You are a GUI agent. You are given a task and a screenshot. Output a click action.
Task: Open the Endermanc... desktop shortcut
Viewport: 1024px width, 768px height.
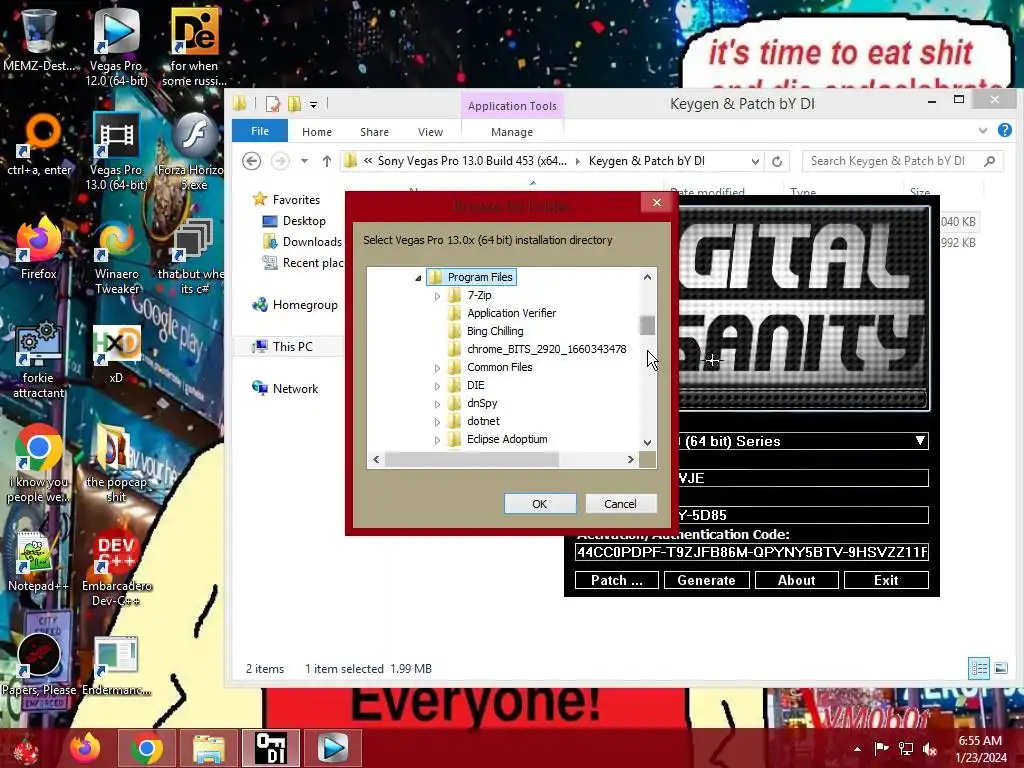click(116, 665)
